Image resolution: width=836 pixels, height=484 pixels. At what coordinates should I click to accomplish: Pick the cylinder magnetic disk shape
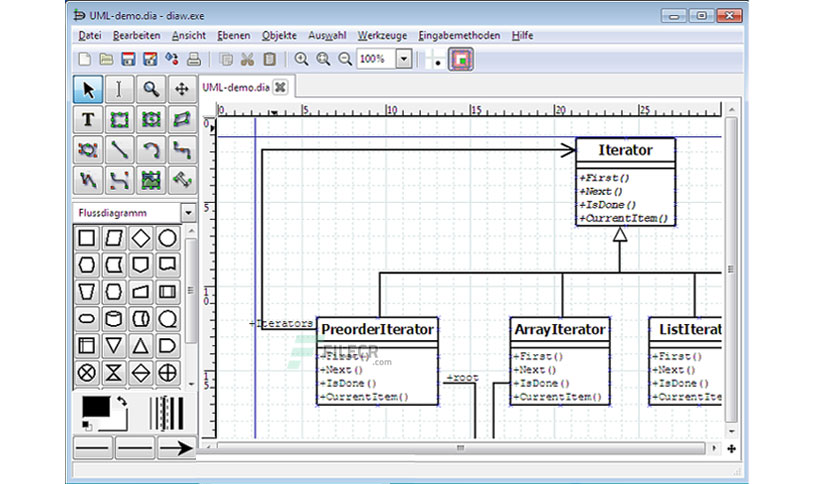[x=114, y=319]
